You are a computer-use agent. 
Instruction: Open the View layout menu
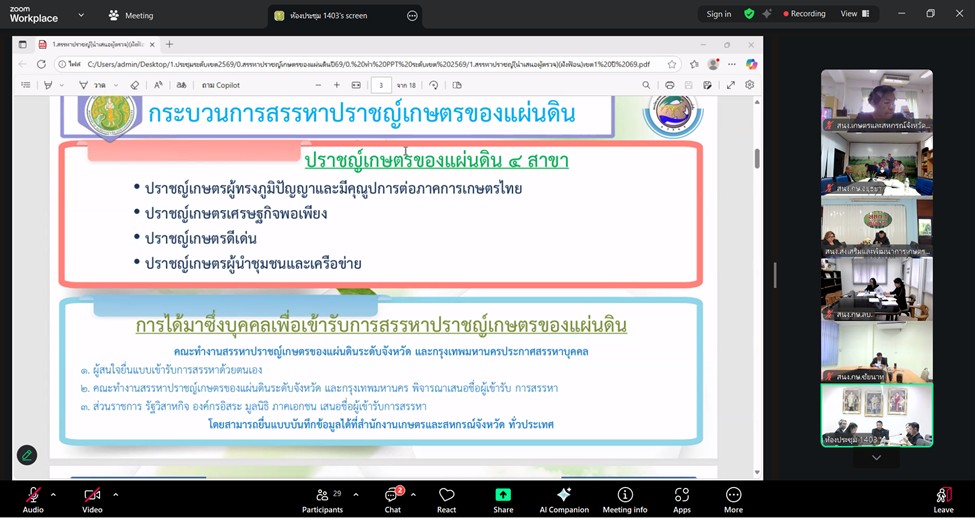pos(855,14)
